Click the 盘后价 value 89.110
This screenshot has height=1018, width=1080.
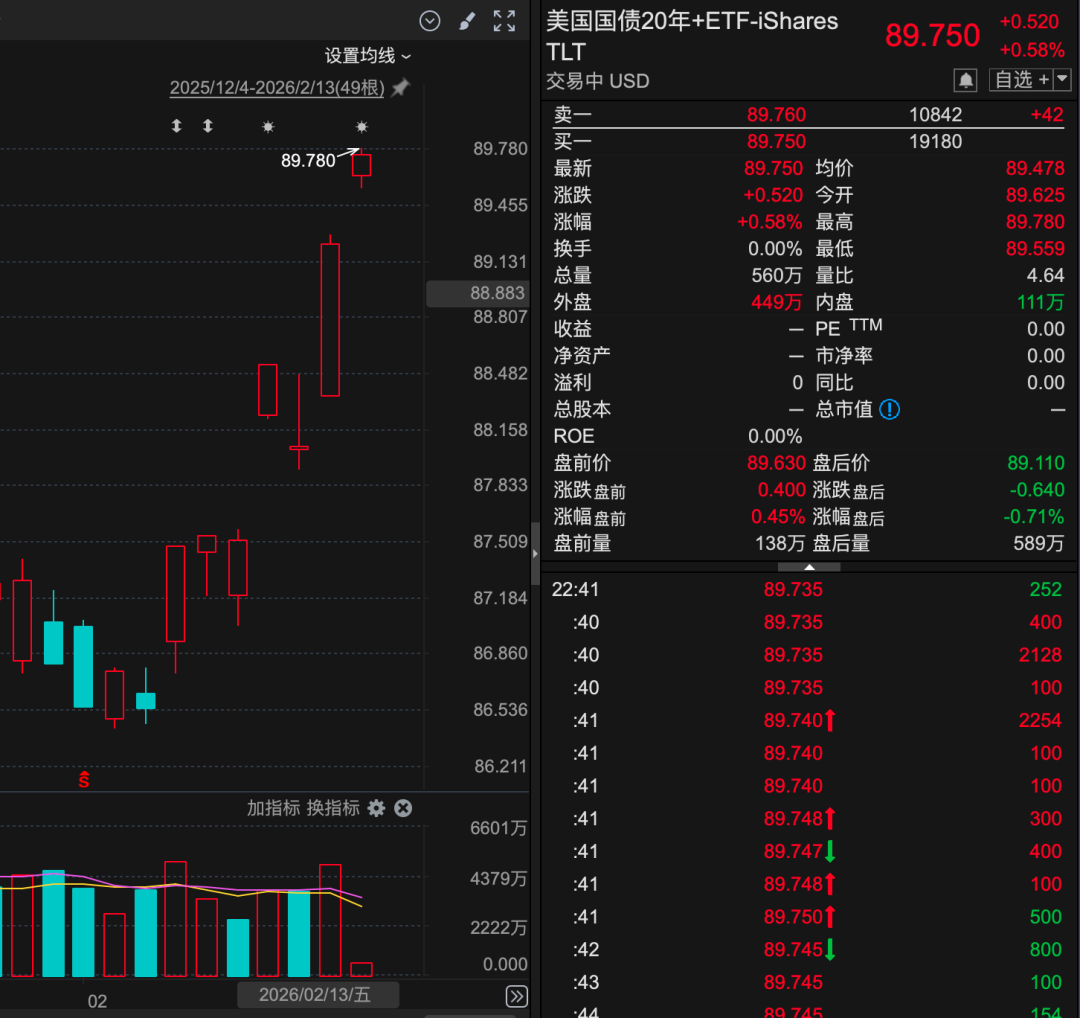click(x=1036, y=464)
